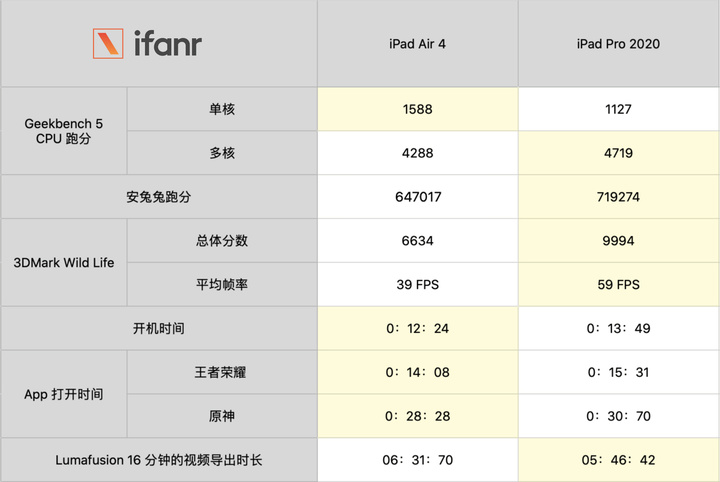The height and width of the screenshot is (482, 720).
Task: Select the 总体分数 row label
Action: point(222,241)
